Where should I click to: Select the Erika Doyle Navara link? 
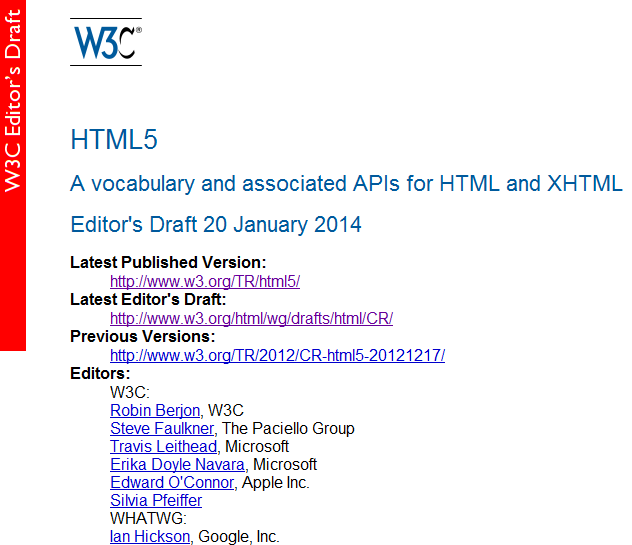(177, 464)
